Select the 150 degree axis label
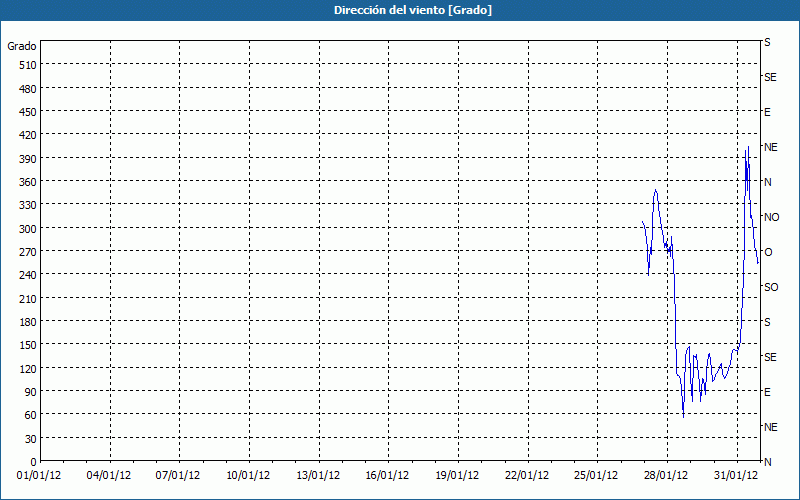Screen dimensions: 800x500 point(29,345)
